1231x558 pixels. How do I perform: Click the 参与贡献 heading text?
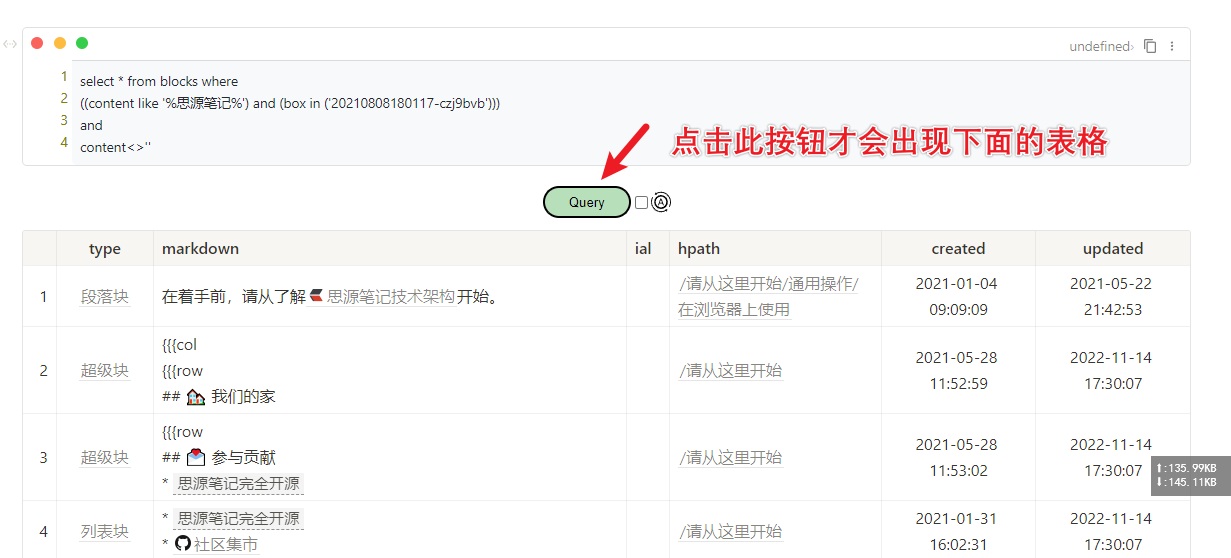tap(243, 458)
